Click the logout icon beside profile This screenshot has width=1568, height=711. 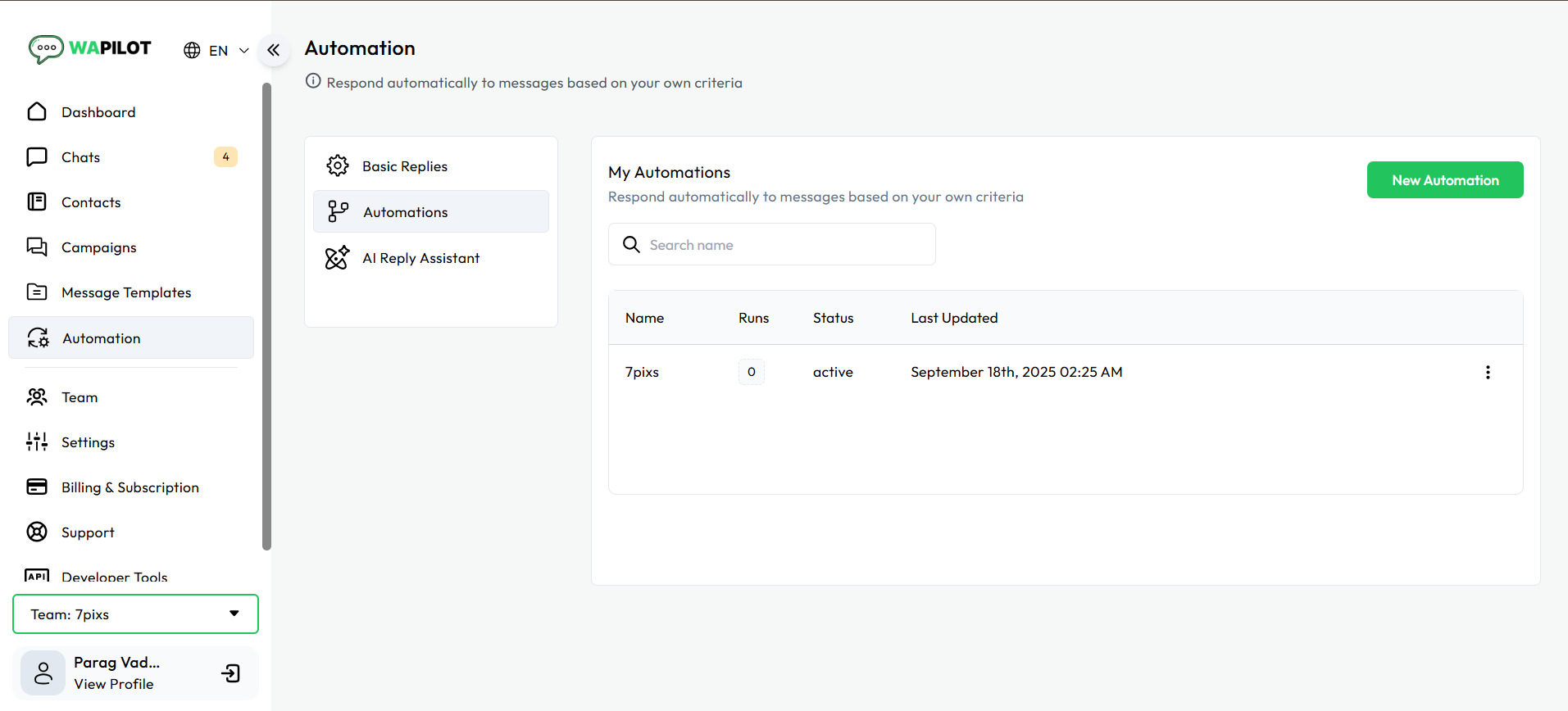pos(231,673)
